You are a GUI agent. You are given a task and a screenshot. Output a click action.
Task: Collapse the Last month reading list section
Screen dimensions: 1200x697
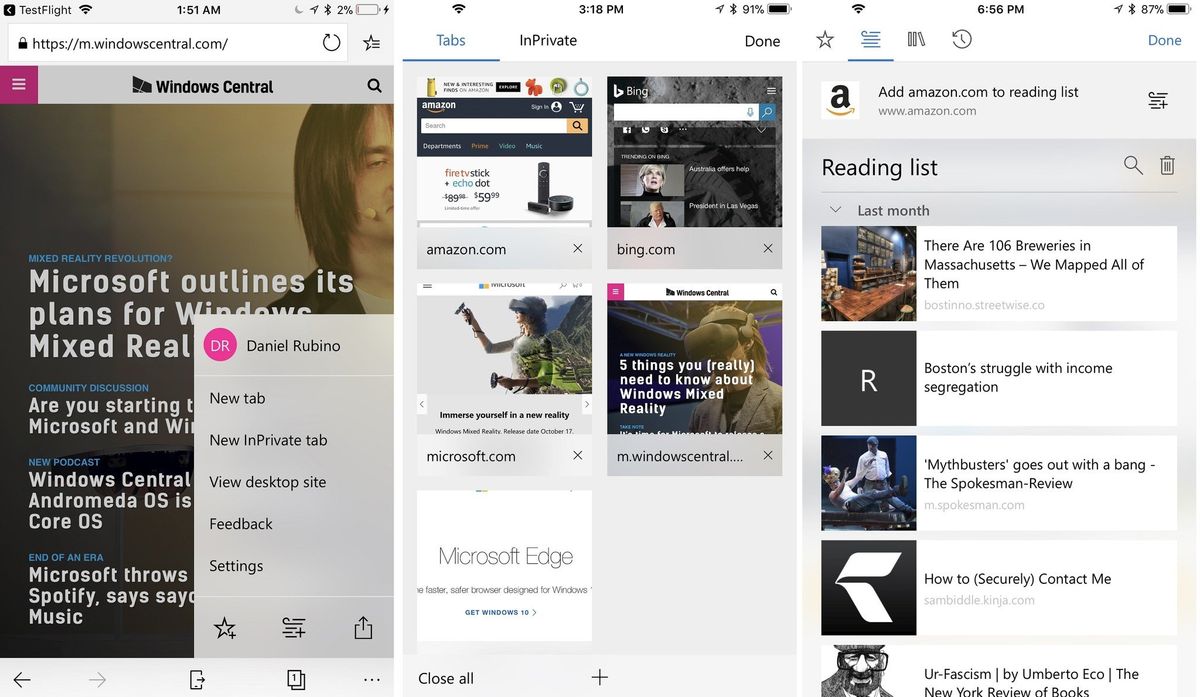click(x=836, y=210)
